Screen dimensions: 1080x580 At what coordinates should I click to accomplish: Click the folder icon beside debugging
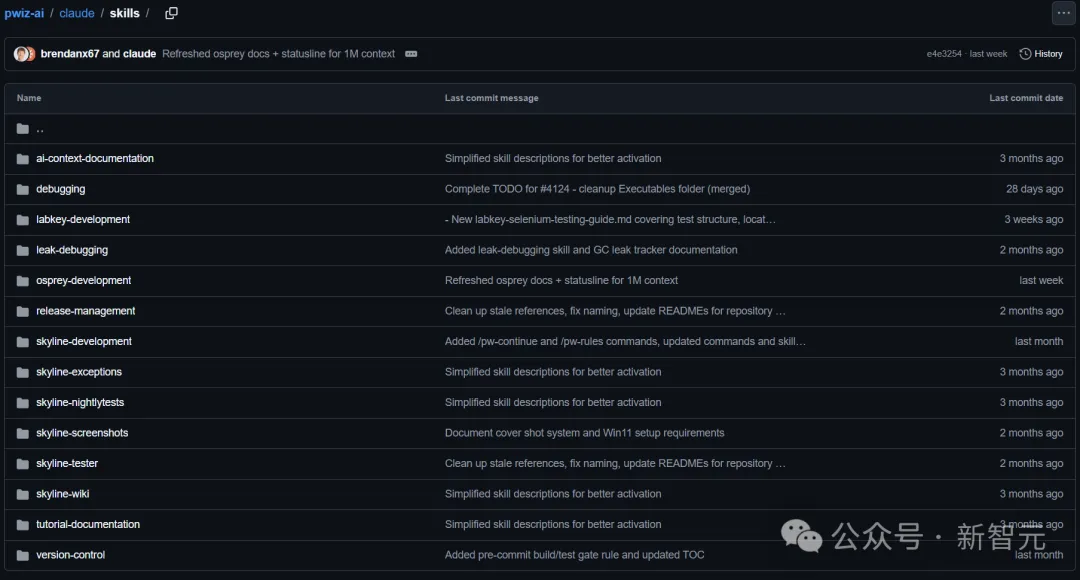(23, 189)
